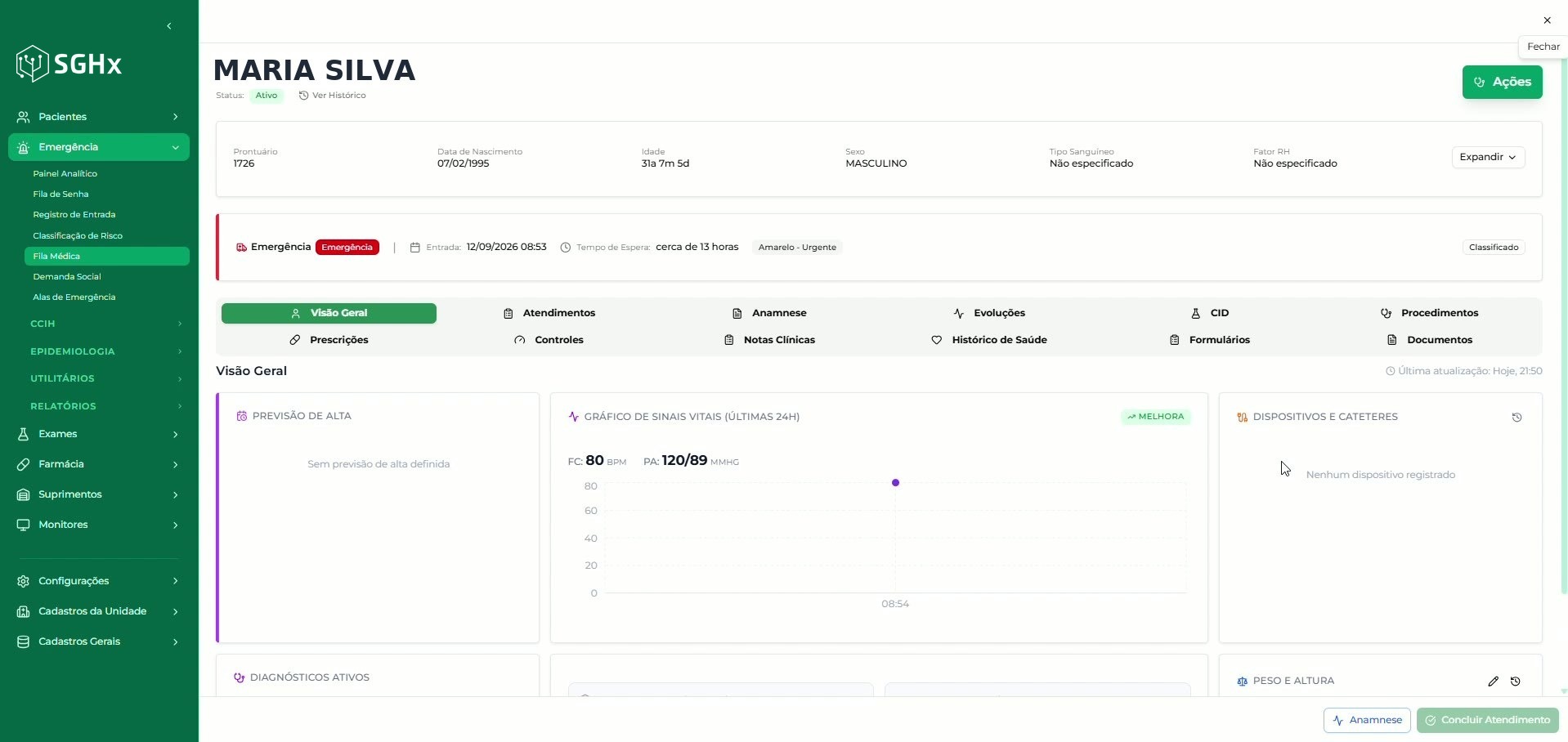Expand the patient details with Expandir

point(1488,157)
